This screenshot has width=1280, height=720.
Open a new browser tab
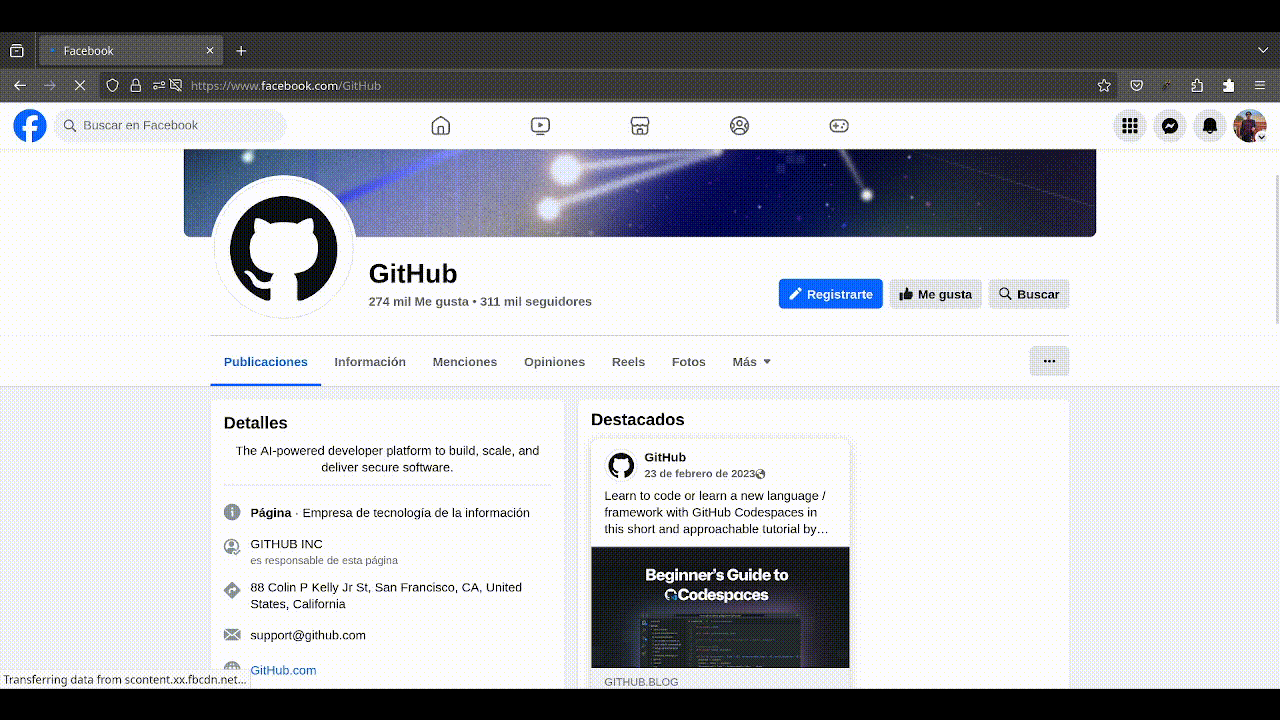(x=241, y=51)
